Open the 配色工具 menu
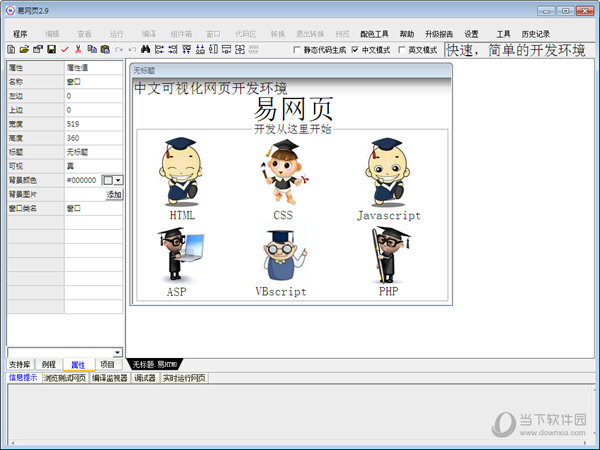The width and height of the screenshot is (600, 450). point(374,33)
